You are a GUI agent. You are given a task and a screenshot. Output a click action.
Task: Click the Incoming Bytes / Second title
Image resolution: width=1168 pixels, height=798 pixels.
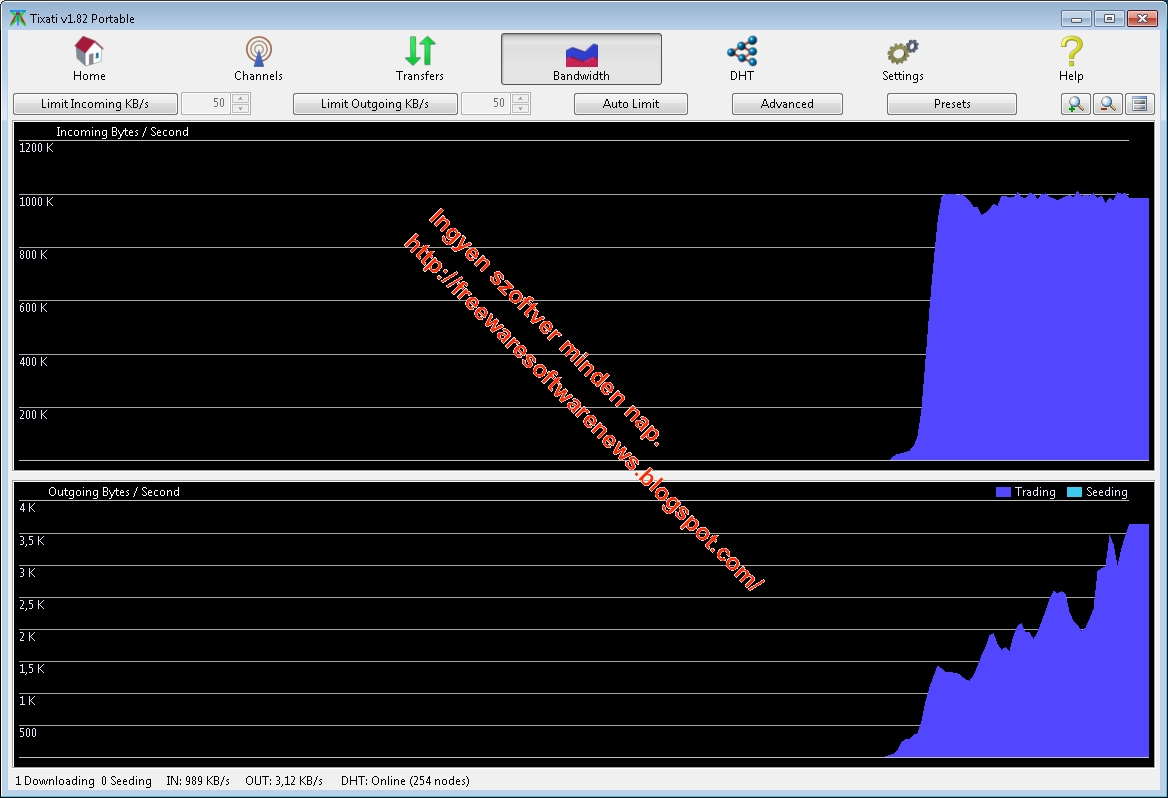[122, 132]
